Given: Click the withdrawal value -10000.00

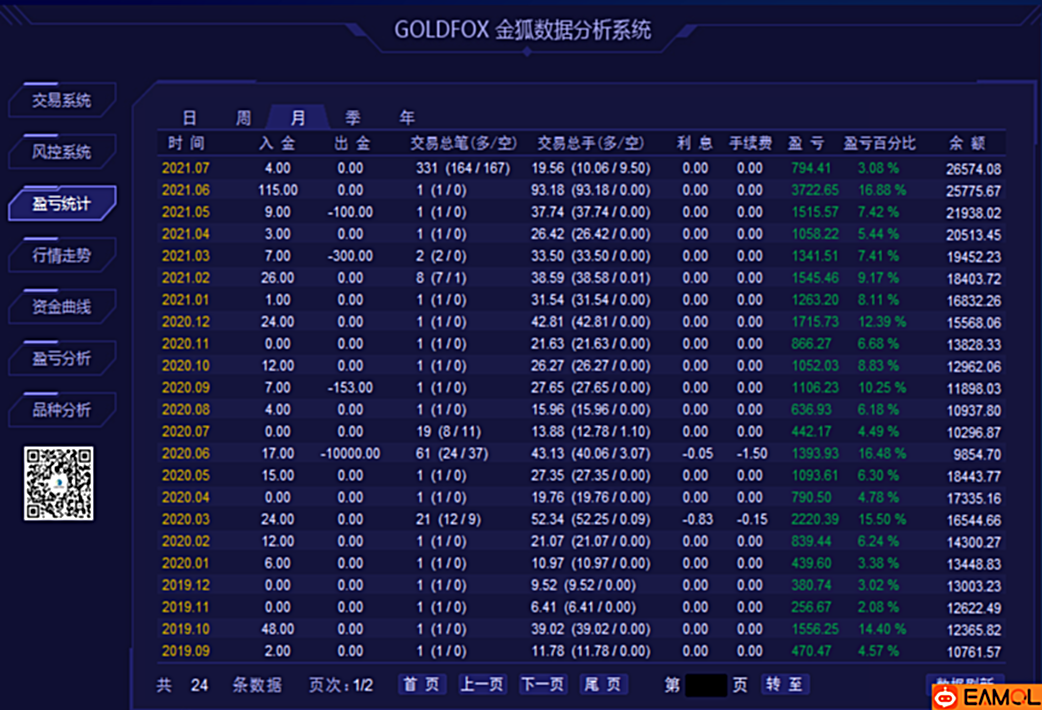Looking at the screenshot, I should [350, 453].
